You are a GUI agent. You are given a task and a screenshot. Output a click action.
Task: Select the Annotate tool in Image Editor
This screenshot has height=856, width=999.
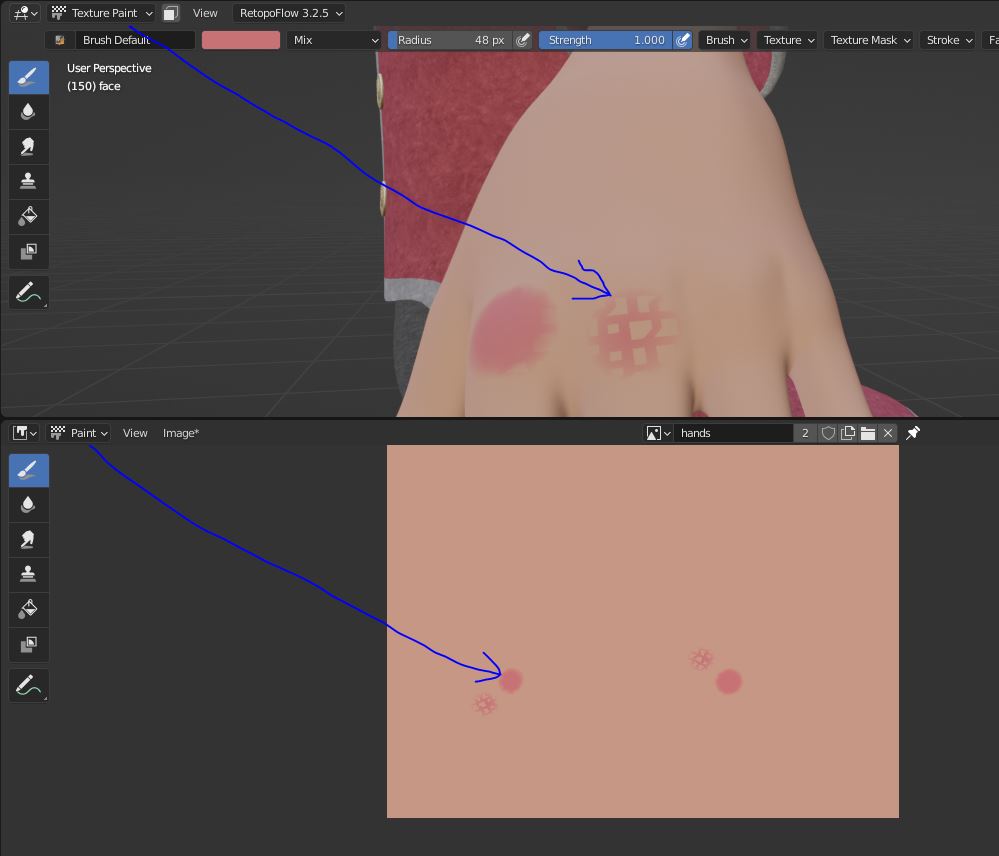29,685
